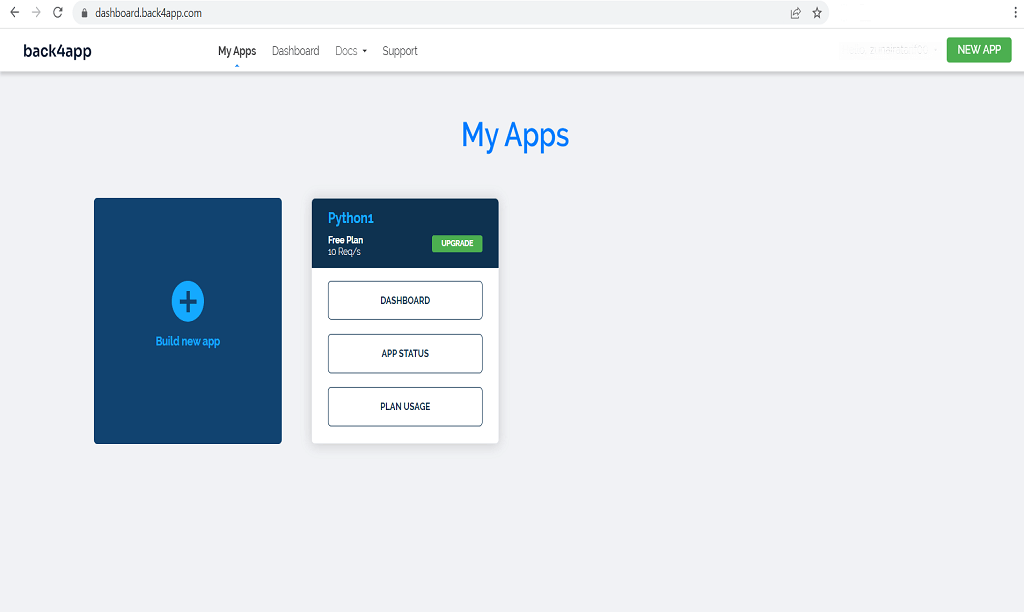Screen dimensions: 1024x612
Task: Bookmark this page with the star icon
Action: 817,13
